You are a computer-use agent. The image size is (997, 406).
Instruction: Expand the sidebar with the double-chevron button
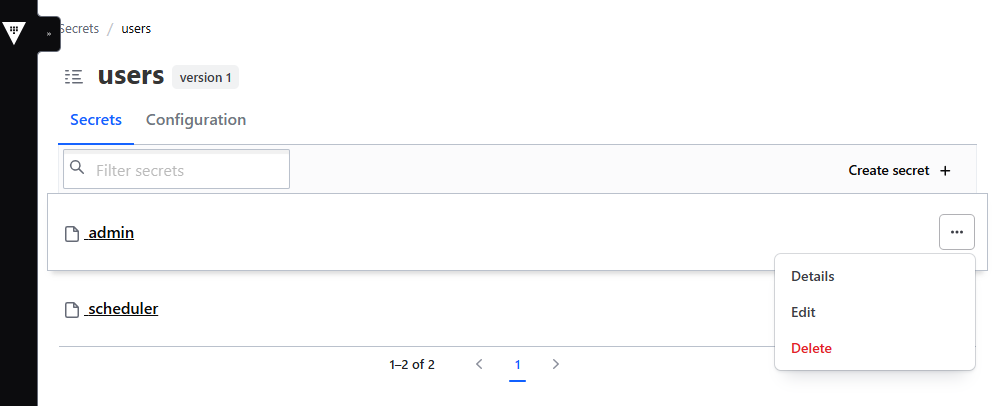49,34
